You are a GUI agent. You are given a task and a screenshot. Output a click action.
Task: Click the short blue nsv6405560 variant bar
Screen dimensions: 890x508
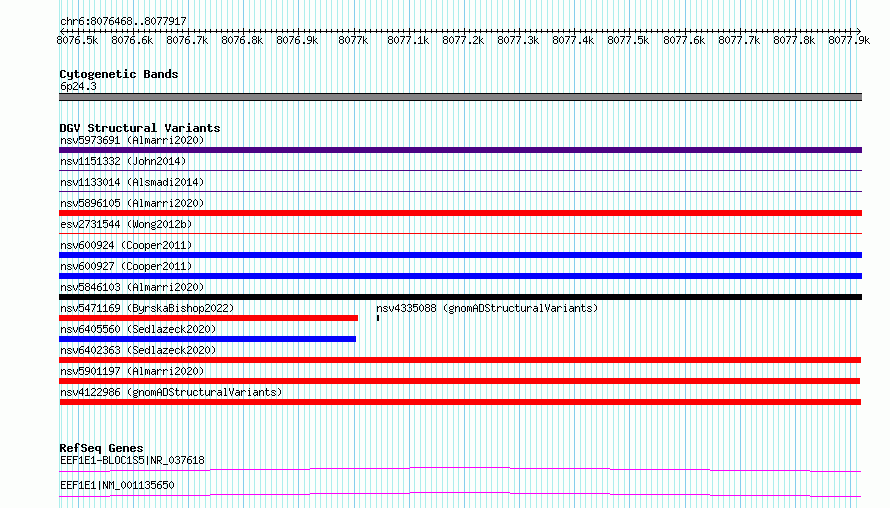tap(207, 339)
